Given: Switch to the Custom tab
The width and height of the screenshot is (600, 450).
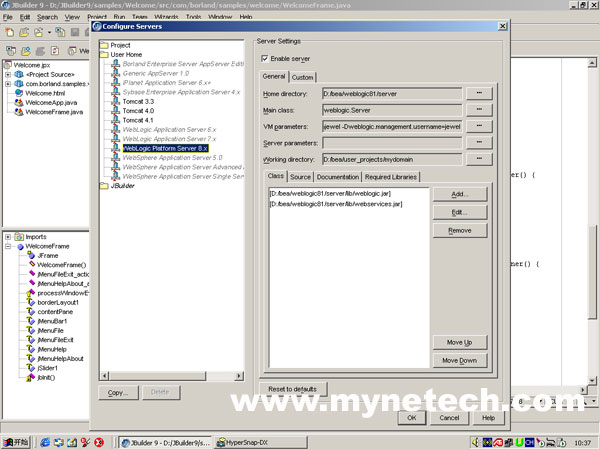Looking at the screenshot, I should click(x=302, y=77).
